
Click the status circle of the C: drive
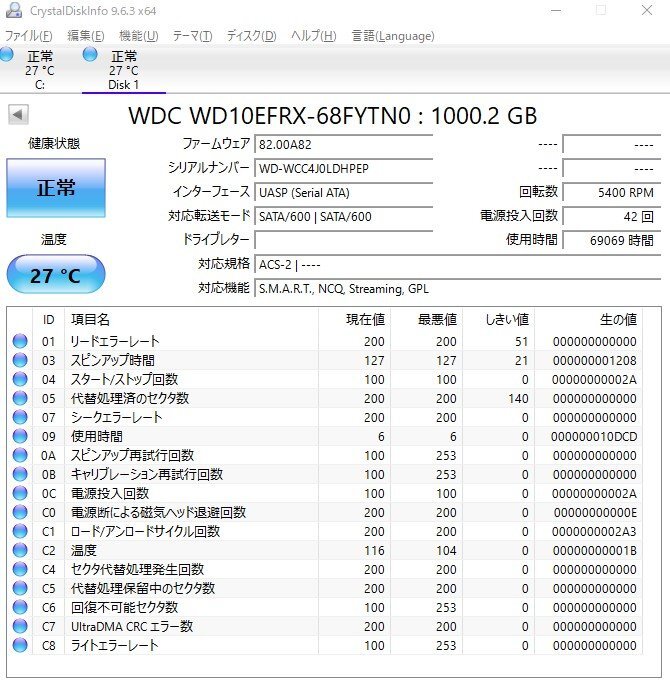(x=7, y=54)
